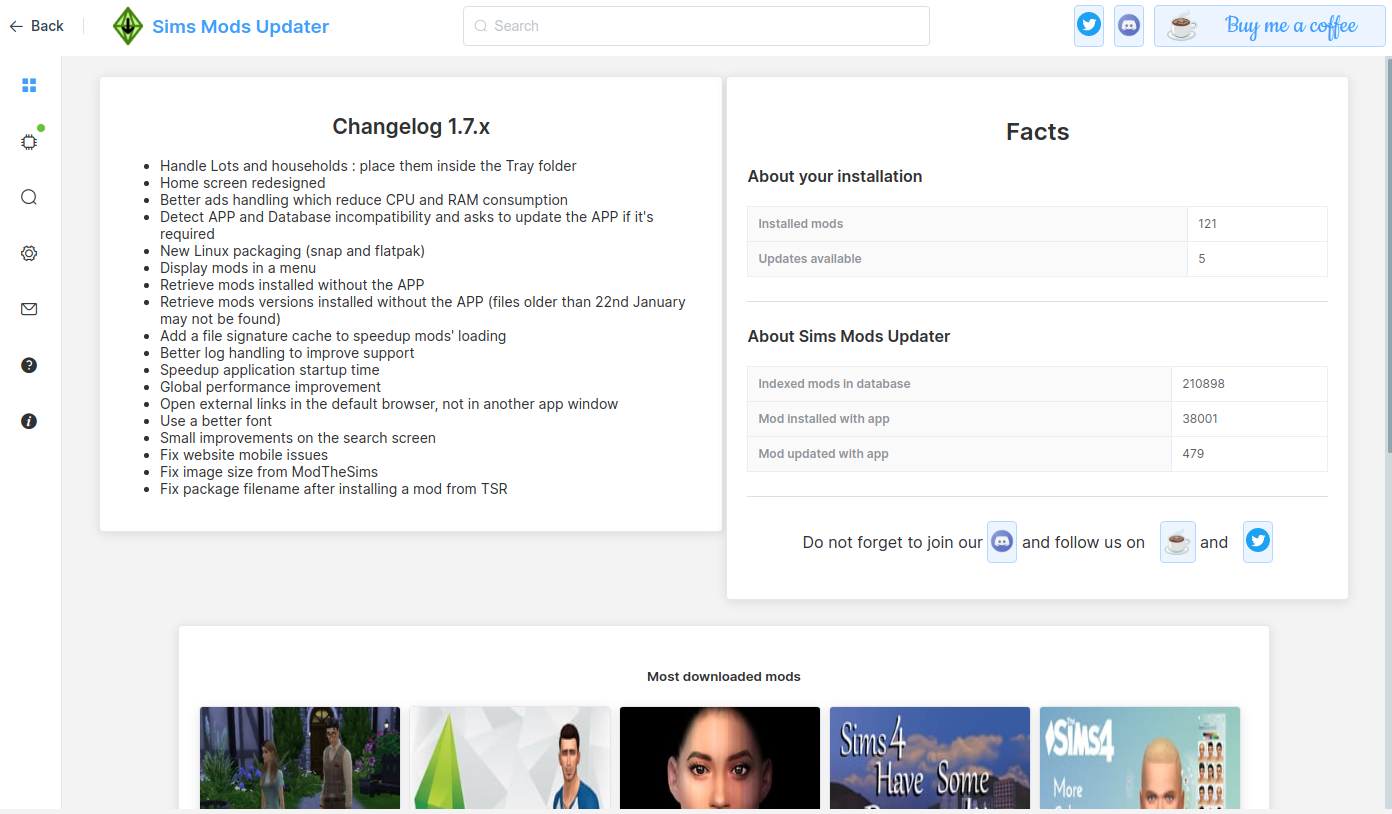This screenshot has width=1392, height=814.
Task: Click the 'Speedup application startup time' entry
Action: pyautogui.click(x=270, y=370)
